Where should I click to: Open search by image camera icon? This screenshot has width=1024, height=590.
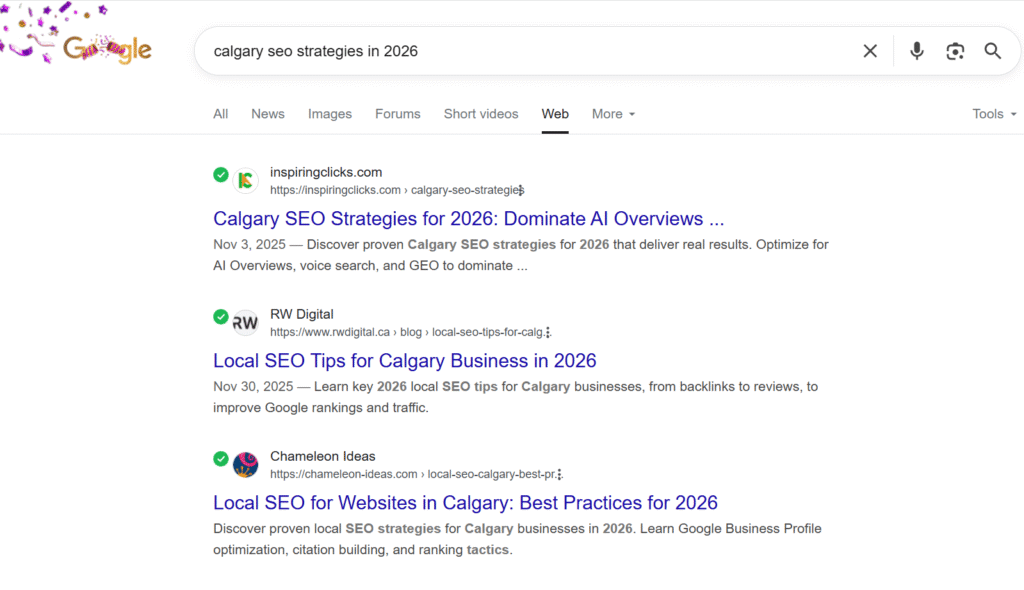coord(955,51)
